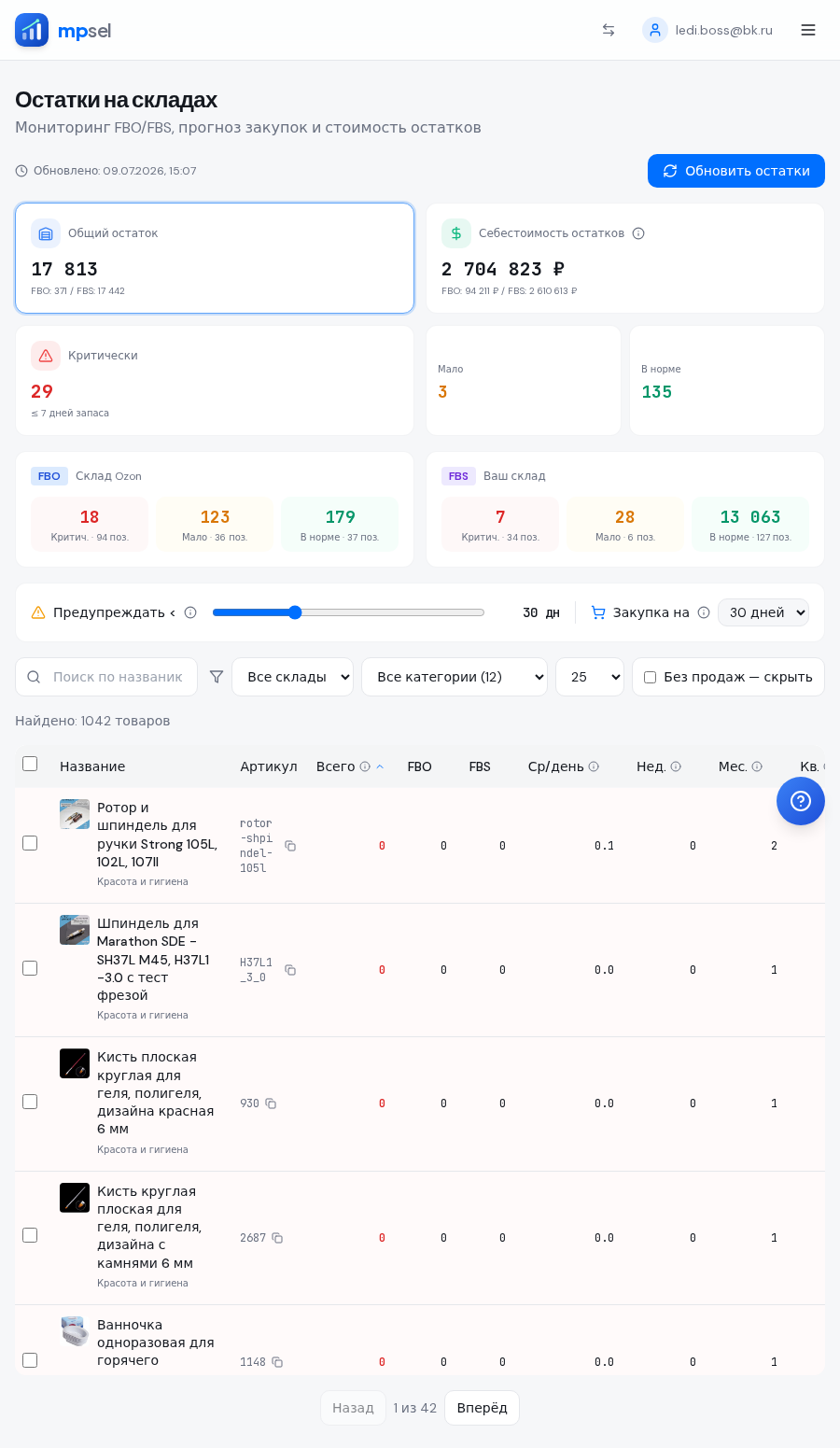
Task: Select the Кисть круглая плоская row checkbox
Action: pyautogui.click(x=30, y=1235)
